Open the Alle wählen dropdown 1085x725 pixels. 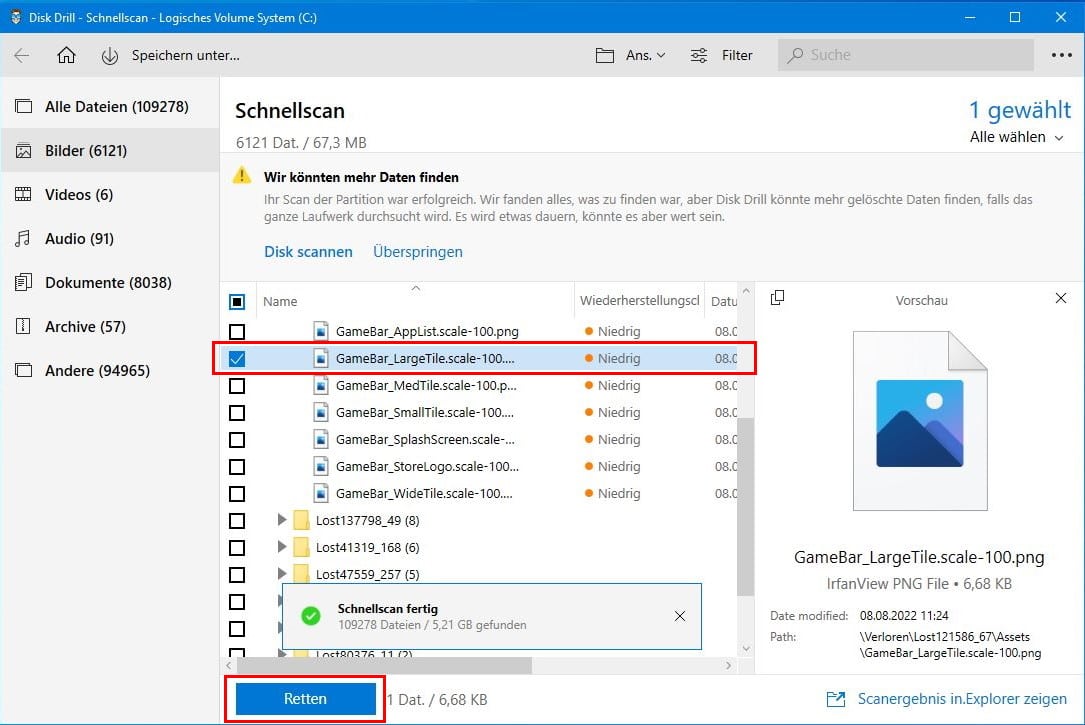pos(1016,137)
